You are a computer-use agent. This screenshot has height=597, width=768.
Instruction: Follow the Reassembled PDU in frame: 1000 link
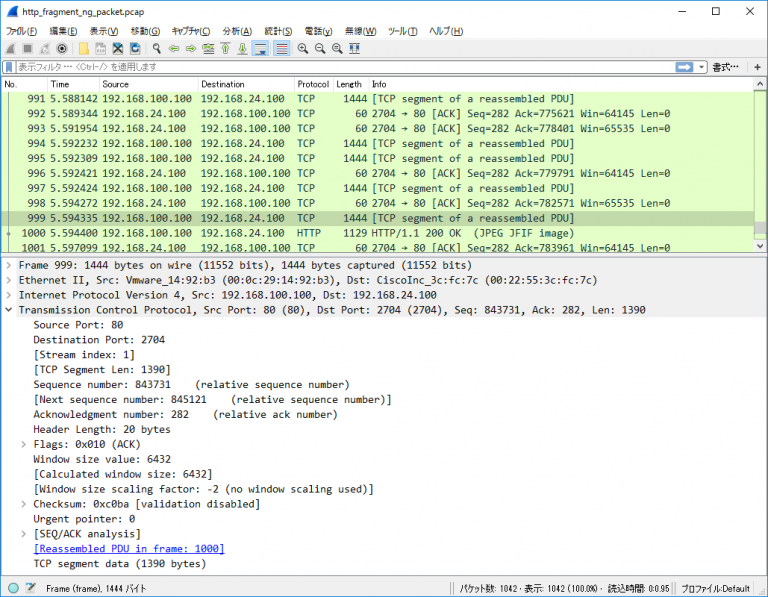tap(129, 549)
